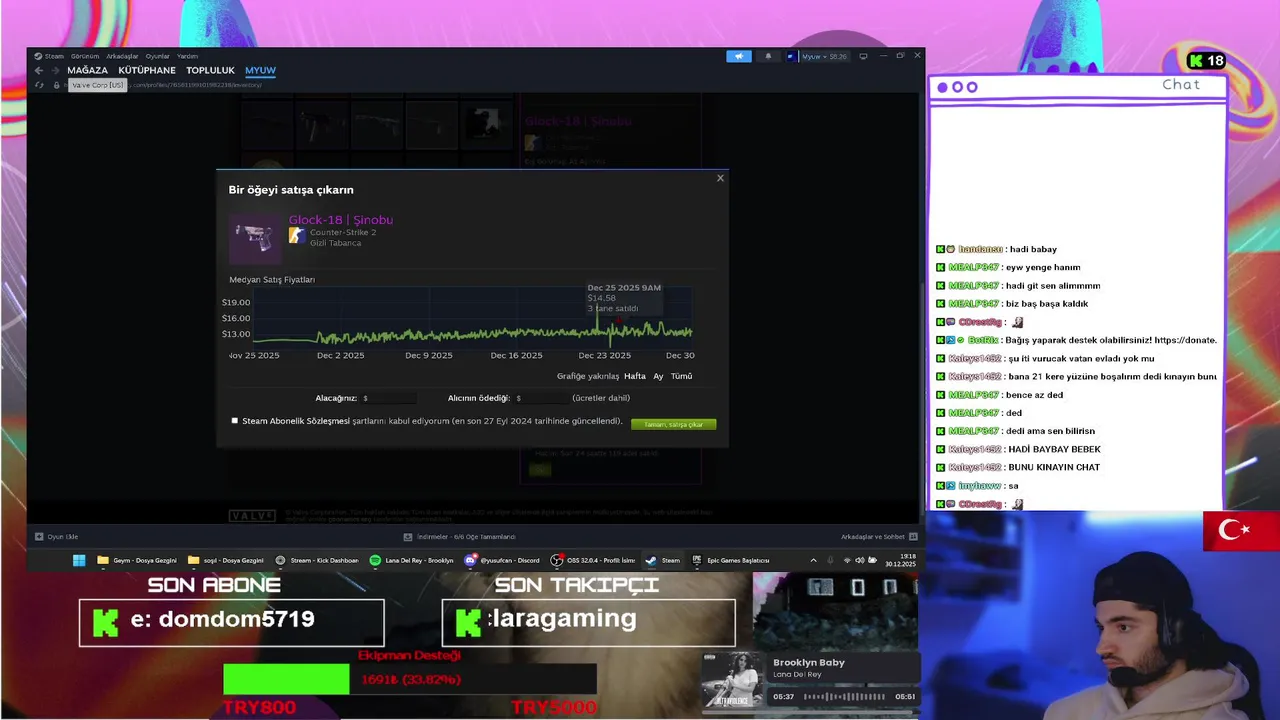This screenshot has width=1280, height=720.
Task: Click the Steam Abonelik Sözleşmesi link
Action: click(x=295, y=421)
